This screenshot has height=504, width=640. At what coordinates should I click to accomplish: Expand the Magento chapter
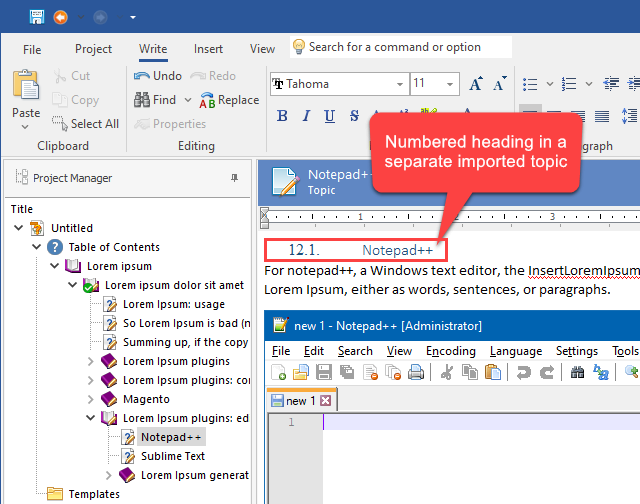pyautogui.click(x=91, y=399)
